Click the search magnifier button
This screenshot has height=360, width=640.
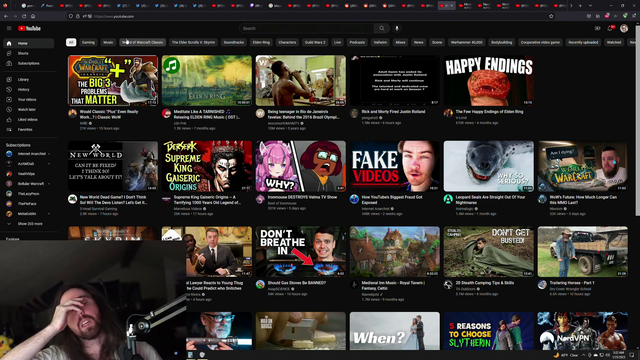coord(382,28)
